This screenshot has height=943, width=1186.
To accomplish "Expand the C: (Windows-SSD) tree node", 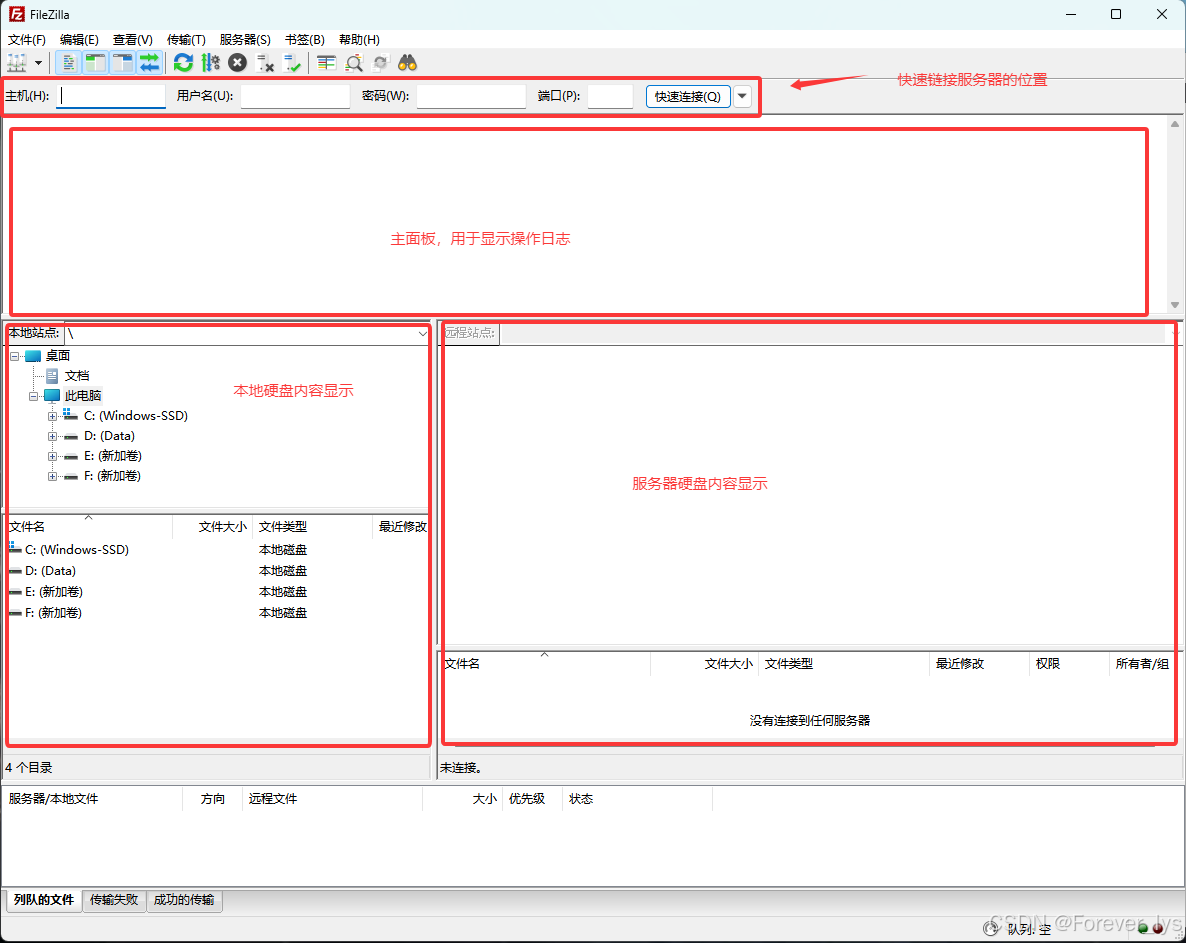I will (x=52, y=416).
